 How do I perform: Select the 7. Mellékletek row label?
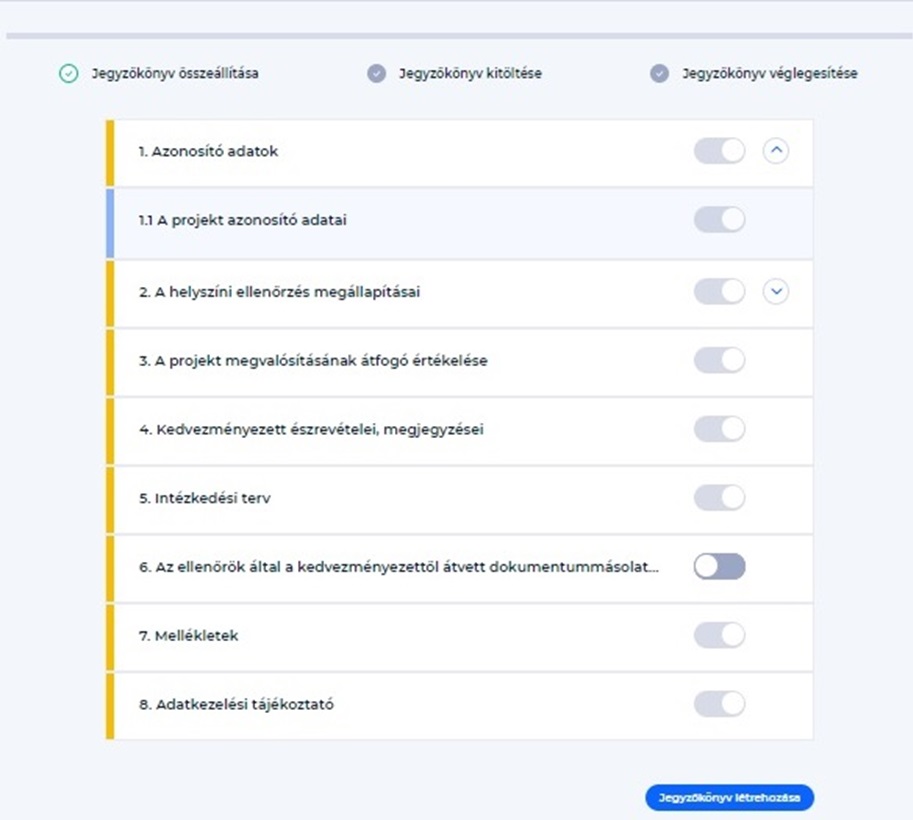pyautogui.click(x=189, y=635)
